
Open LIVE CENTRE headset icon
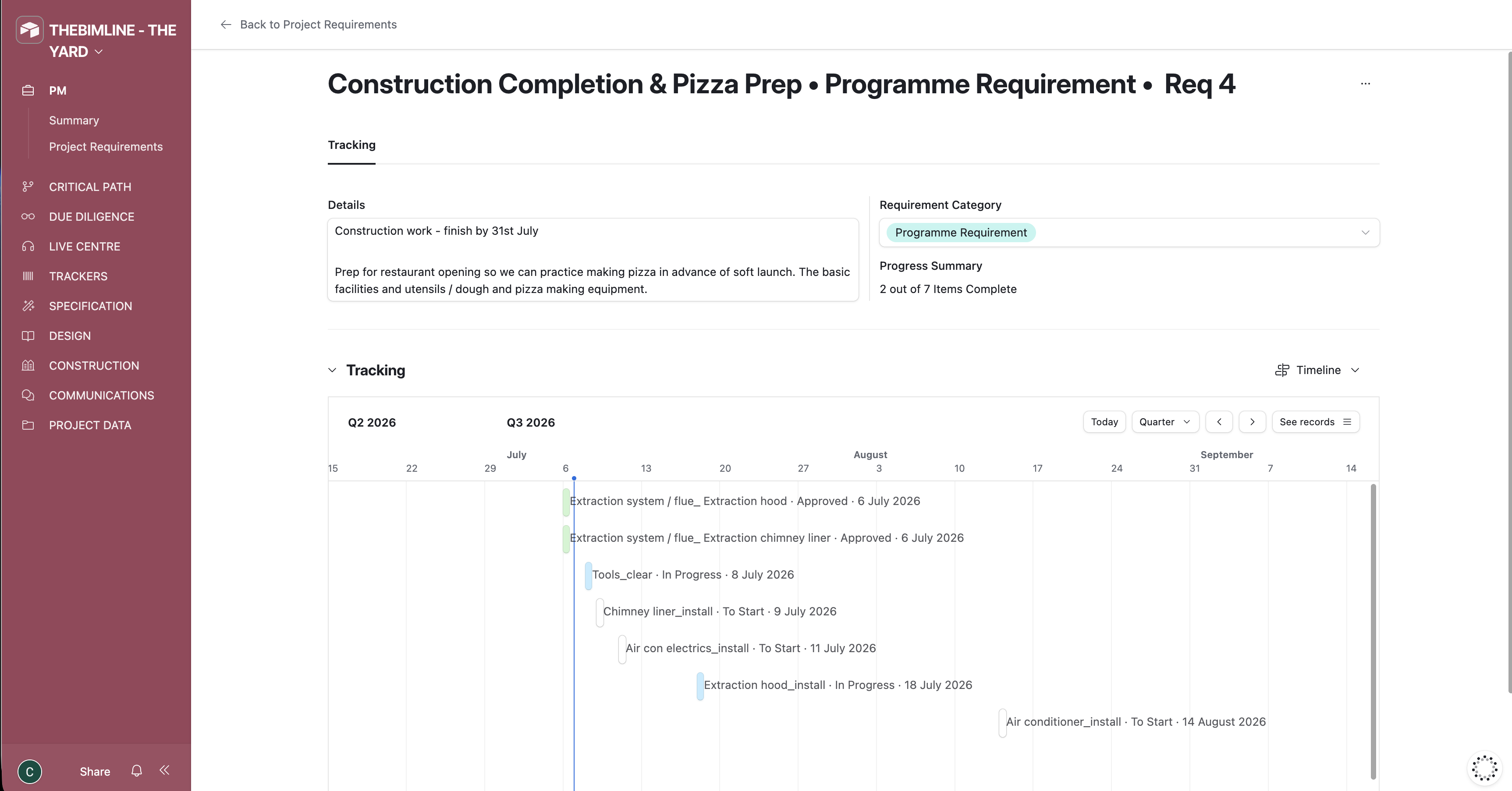coord(28,247)
